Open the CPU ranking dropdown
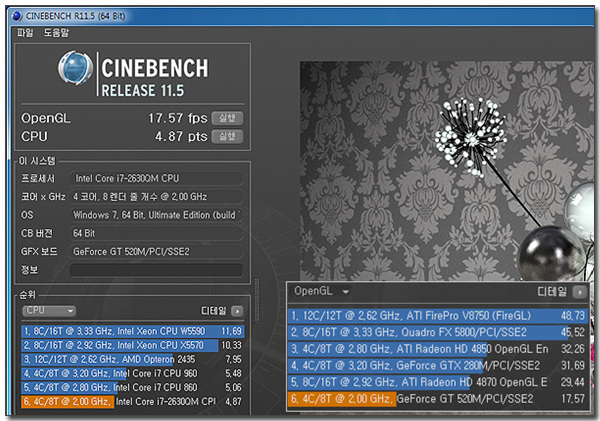Image resolution: width=600 pixels, height=421 pixels. 49,311
